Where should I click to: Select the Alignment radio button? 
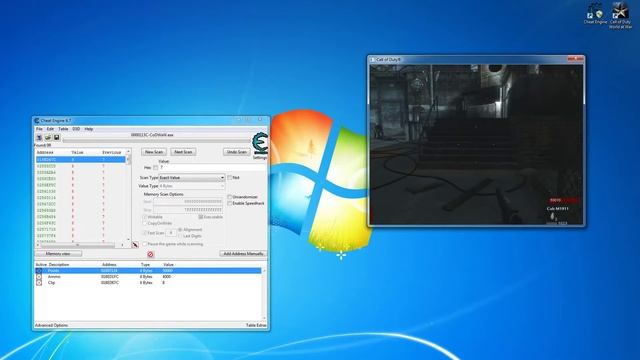pos(180,230)
